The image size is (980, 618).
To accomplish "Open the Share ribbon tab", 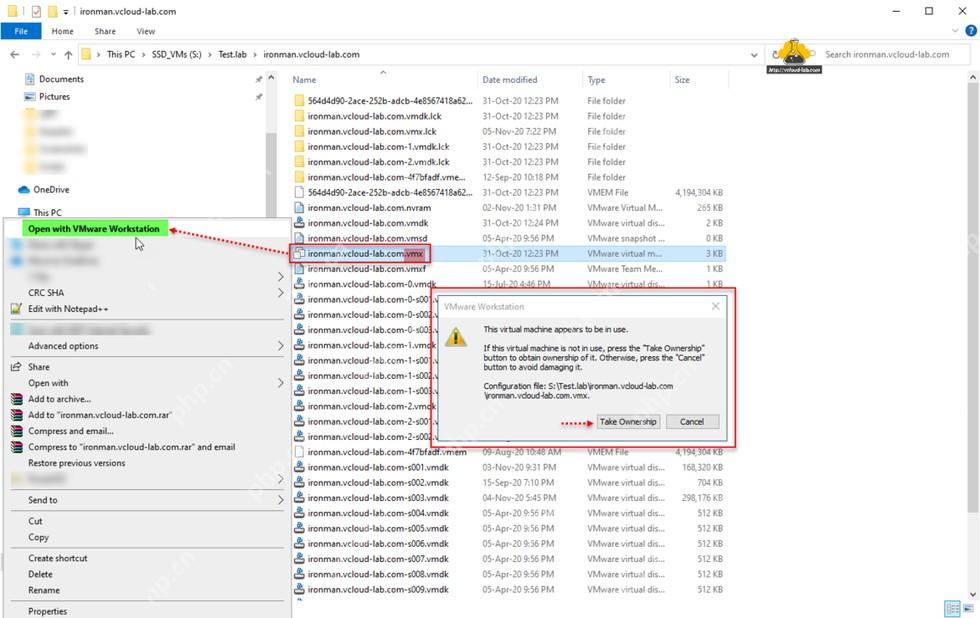I will [105, 31].
